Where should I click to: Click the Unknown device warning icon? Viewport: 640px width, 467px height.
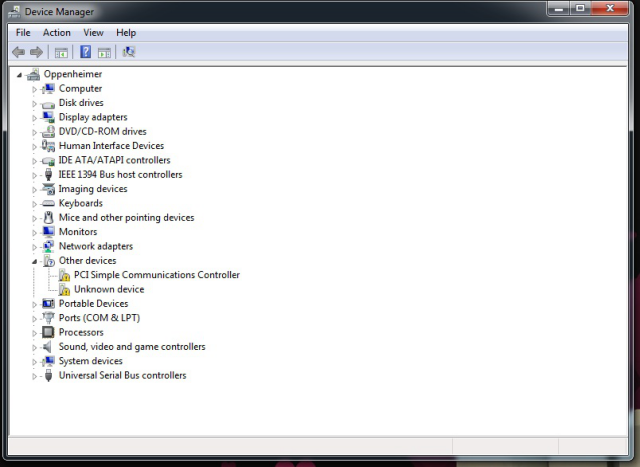(x=64, y=289)
